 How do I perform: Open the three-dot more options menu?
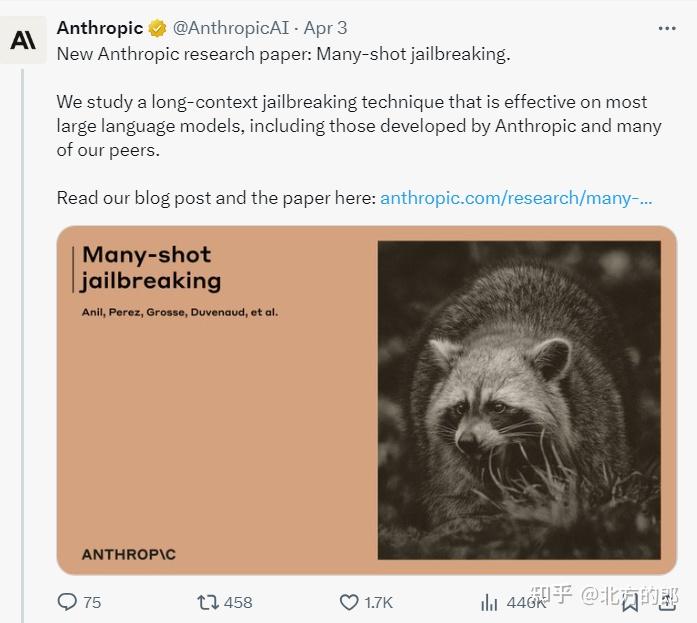pos(667,29)
